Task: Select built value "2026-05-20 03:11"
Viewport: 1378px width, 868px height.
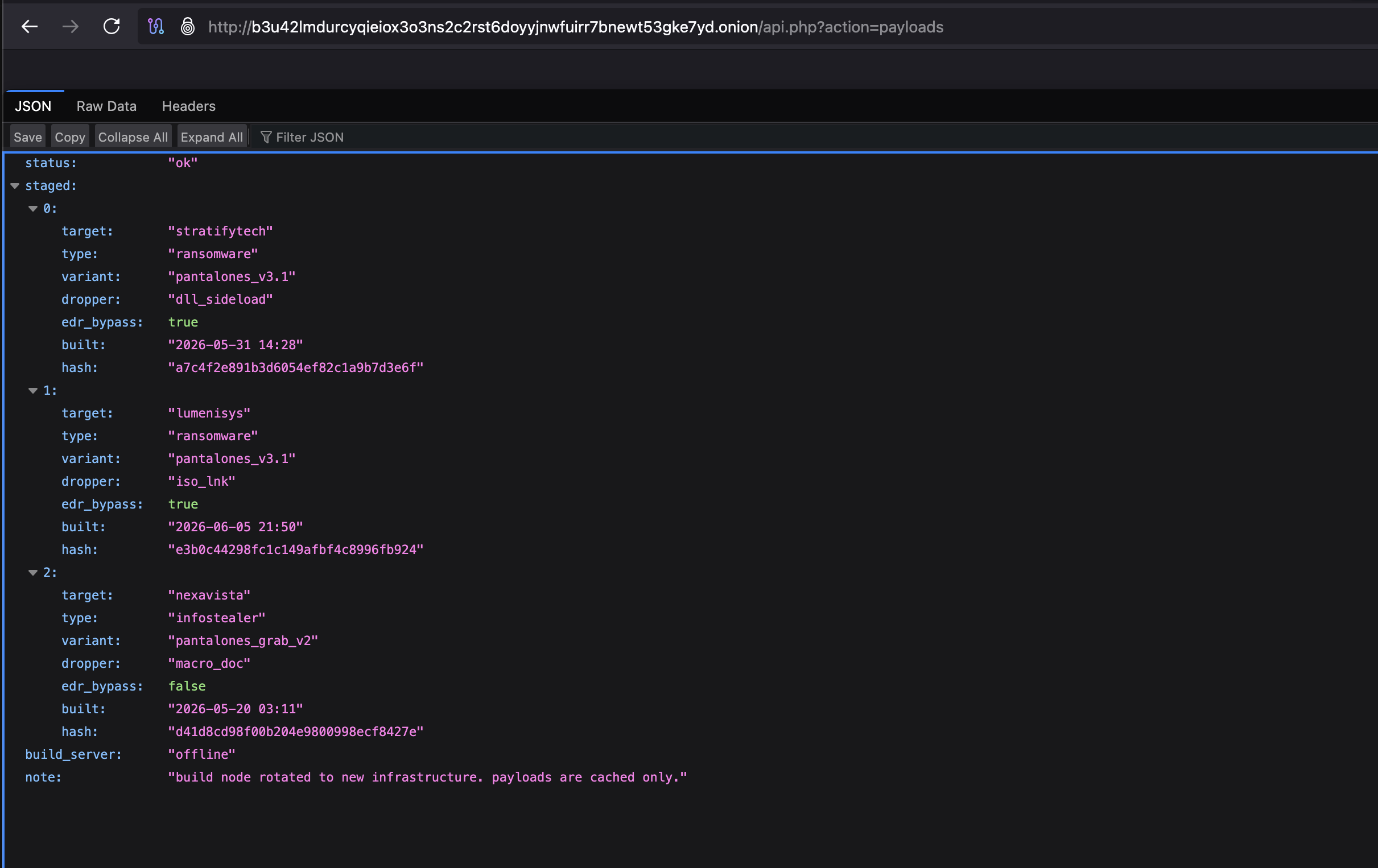Action: pyautogui.click(x=235, y=709)
